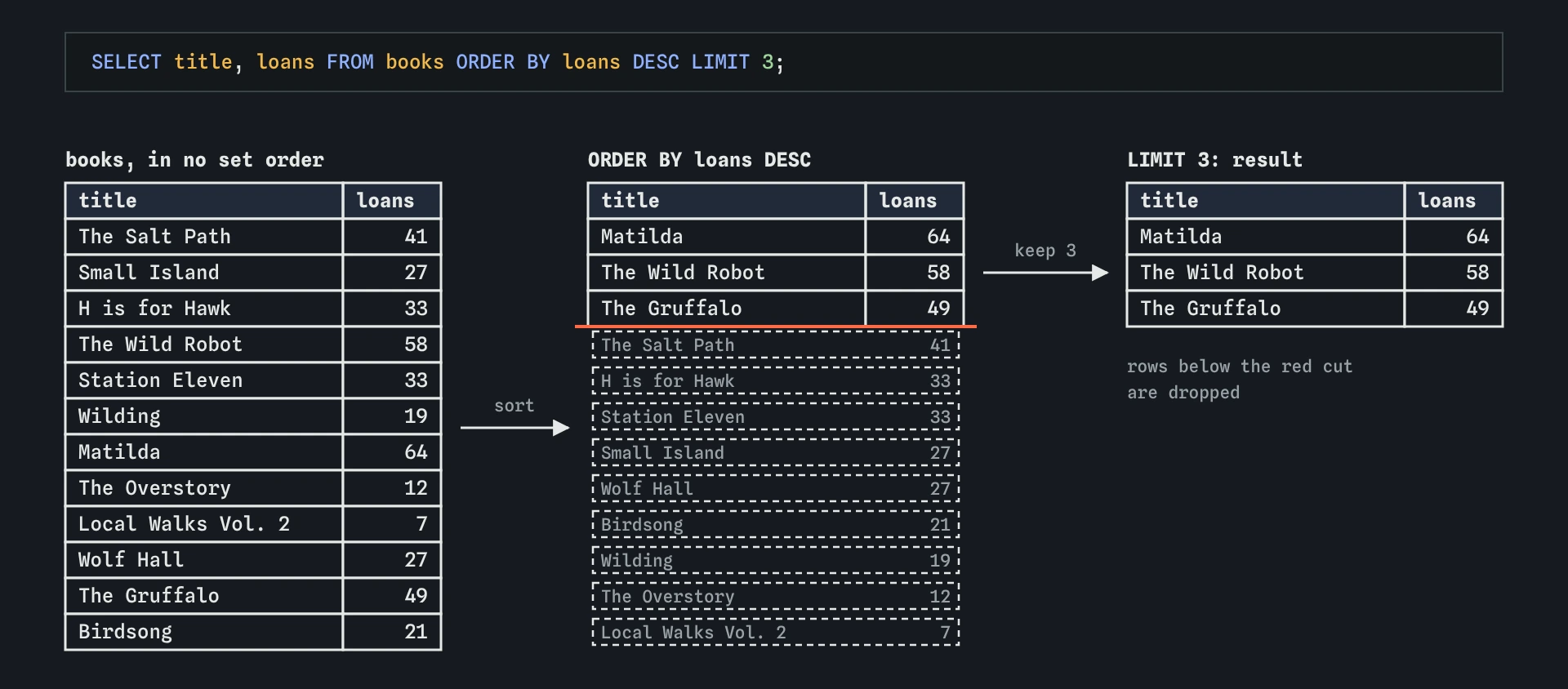Click the keep 3 arrow
This screenshot has width=1568, height=689.
click(x=1045, y=273)
